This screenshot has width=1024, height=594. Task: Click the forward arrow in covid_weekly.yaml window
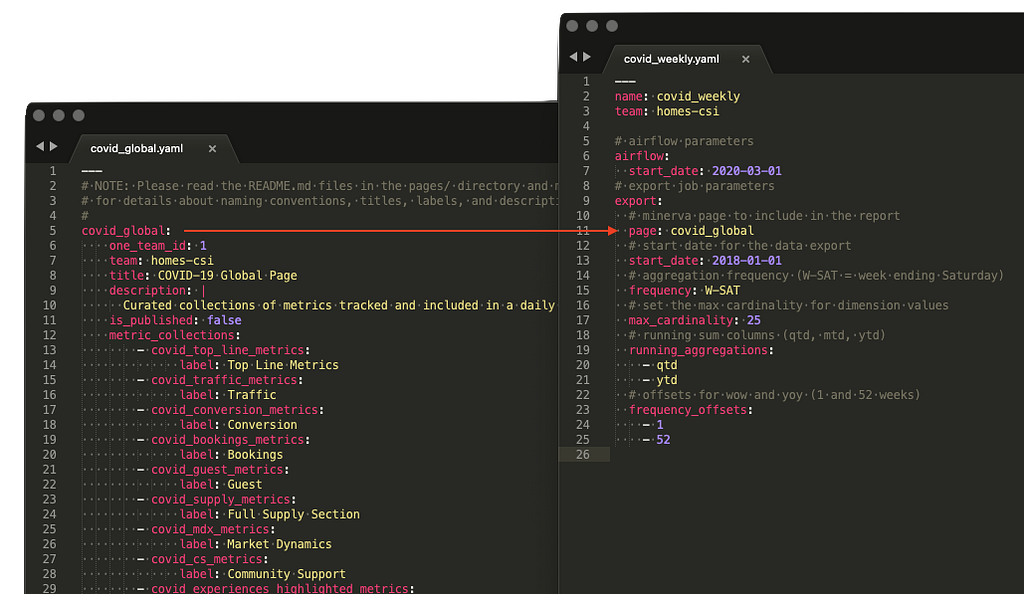click(x=587, y=57)
